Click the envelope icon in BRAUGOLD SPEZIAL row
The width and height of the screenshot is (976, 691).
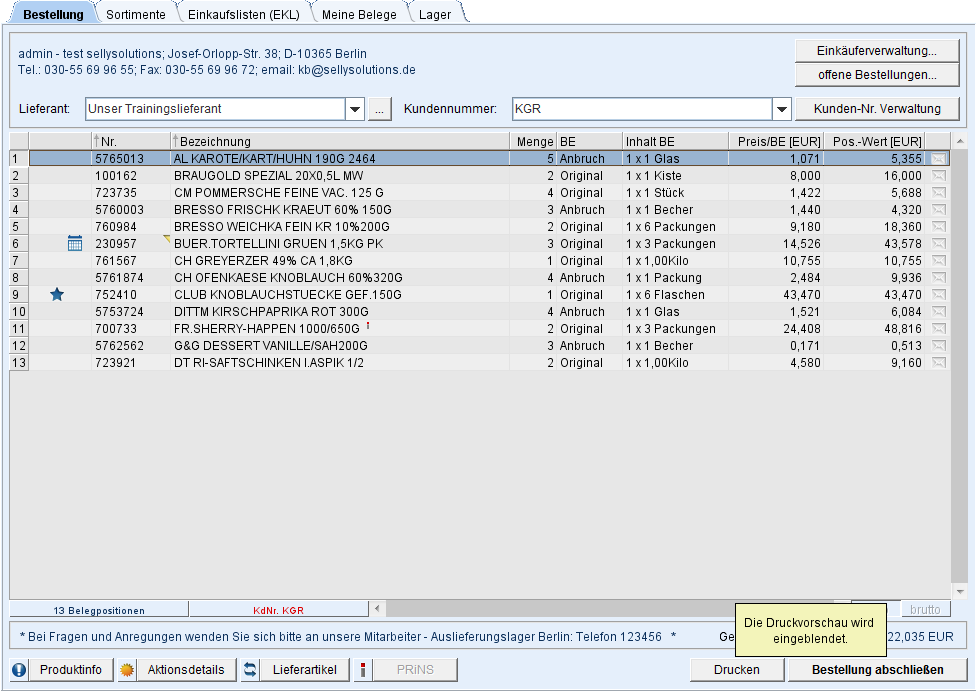tap(938, 175)
